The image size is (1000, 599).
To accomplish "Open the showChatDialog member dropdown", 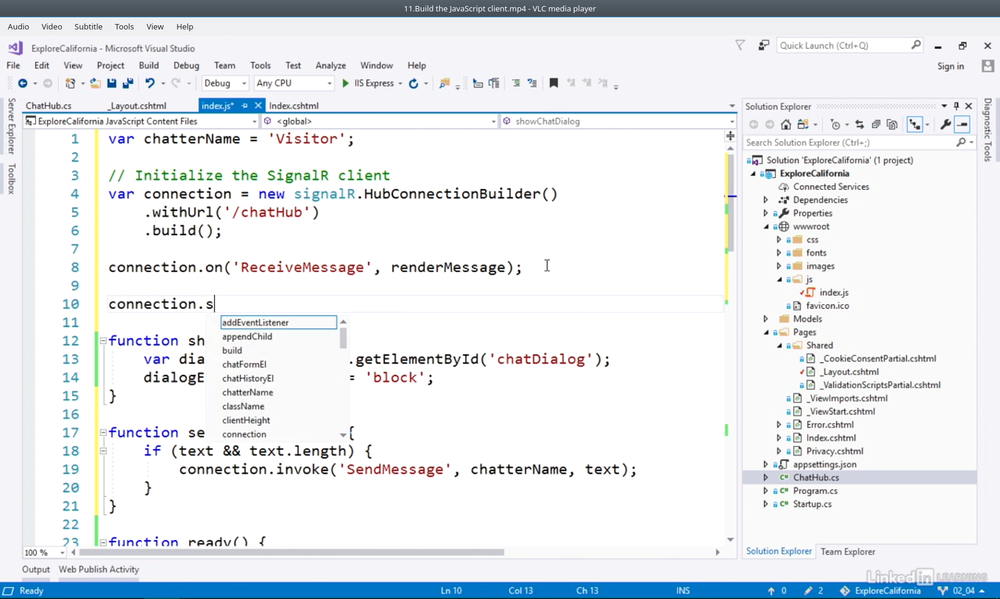I will (618, 121).
